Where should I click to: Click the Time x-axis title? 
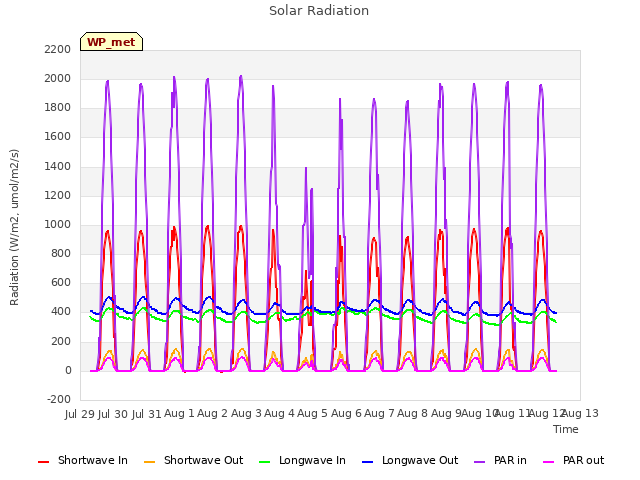coord(566,429)
